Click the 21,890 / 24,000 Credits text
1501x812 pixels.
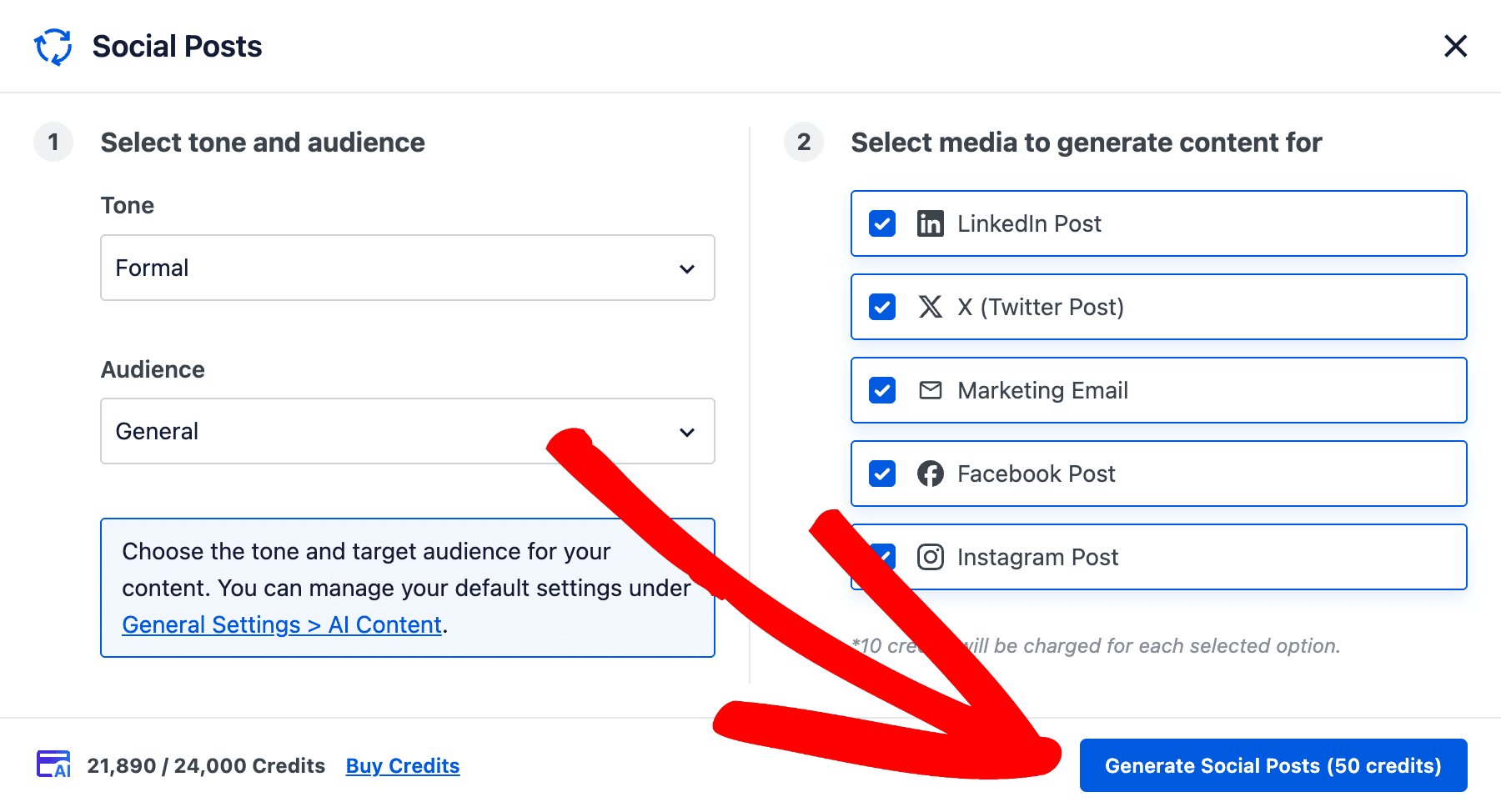[x=206, y=765]
